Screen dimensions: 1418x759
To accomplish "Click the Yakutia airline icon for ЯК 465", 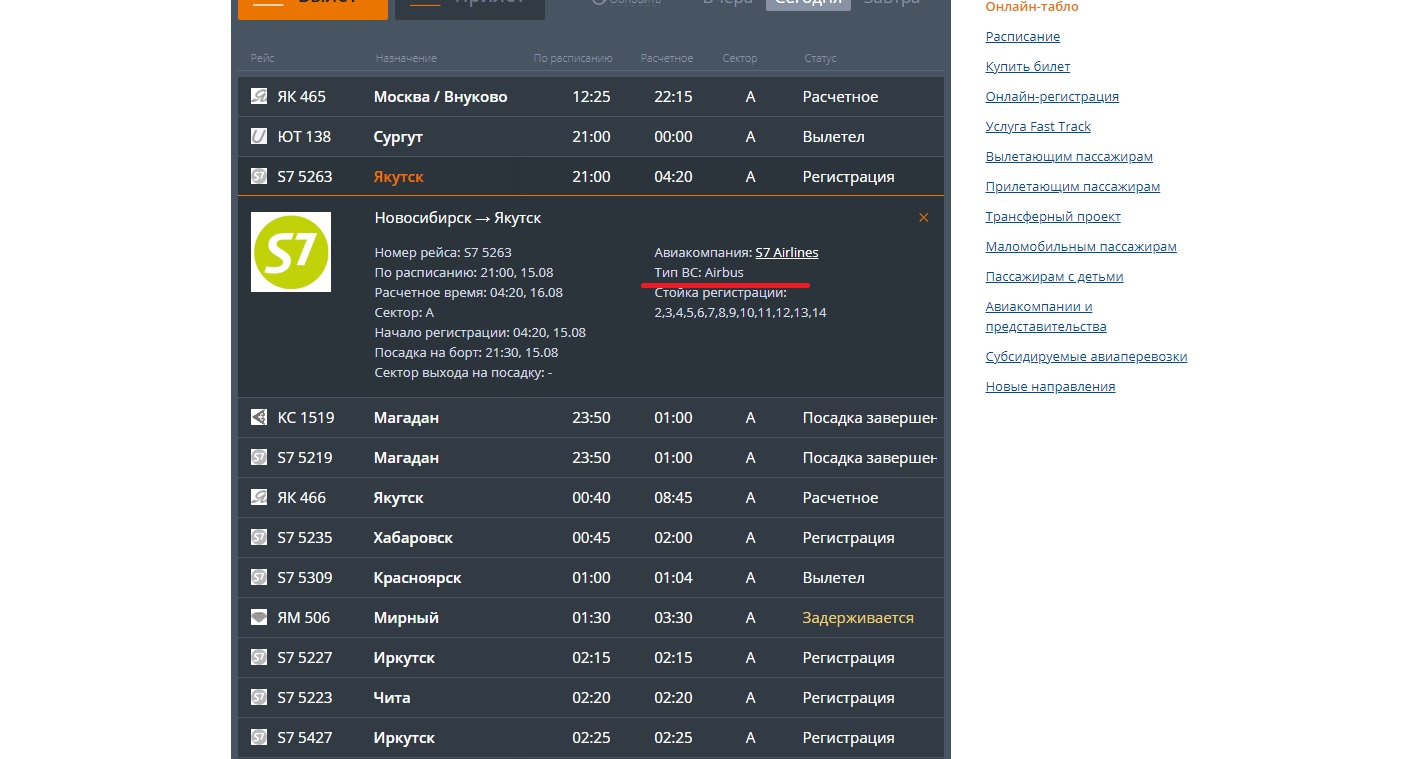I will tap(259, 97).
